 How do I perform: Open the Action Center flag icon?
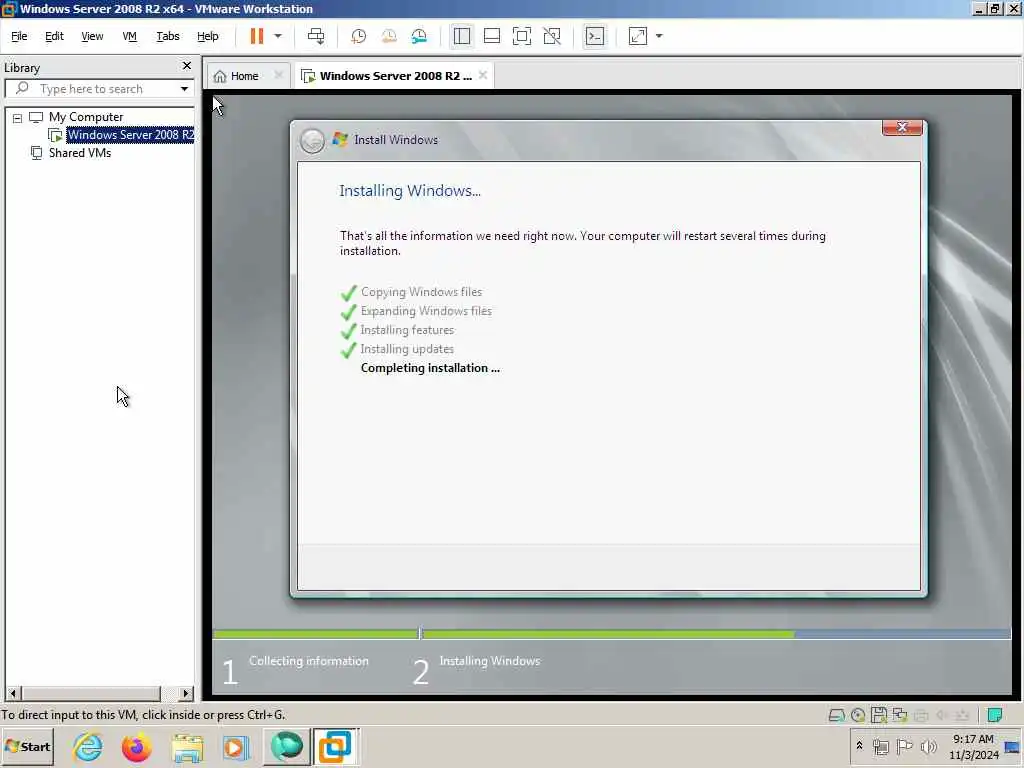904,746
